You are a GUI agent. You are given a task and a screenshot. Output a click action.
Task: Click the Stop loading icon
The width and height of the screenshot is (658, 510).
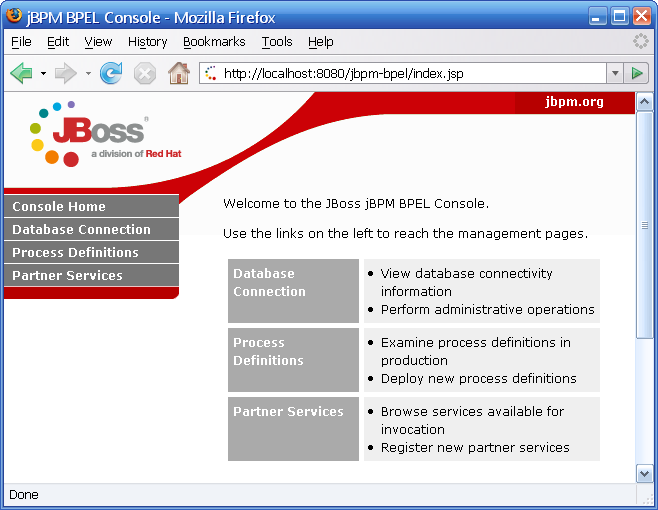(x=145, y=74)
